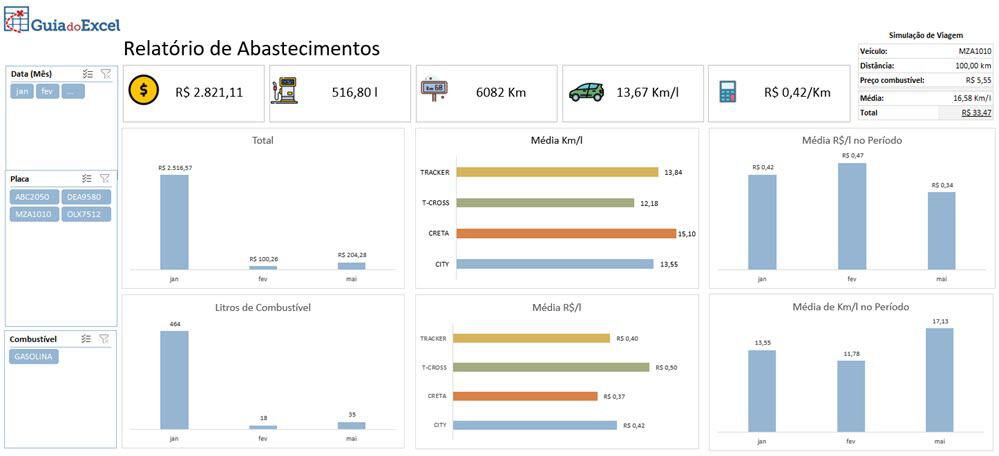
Task: Select the T-CROSS bar in Média R$/l
Action: tap(553, 367)
